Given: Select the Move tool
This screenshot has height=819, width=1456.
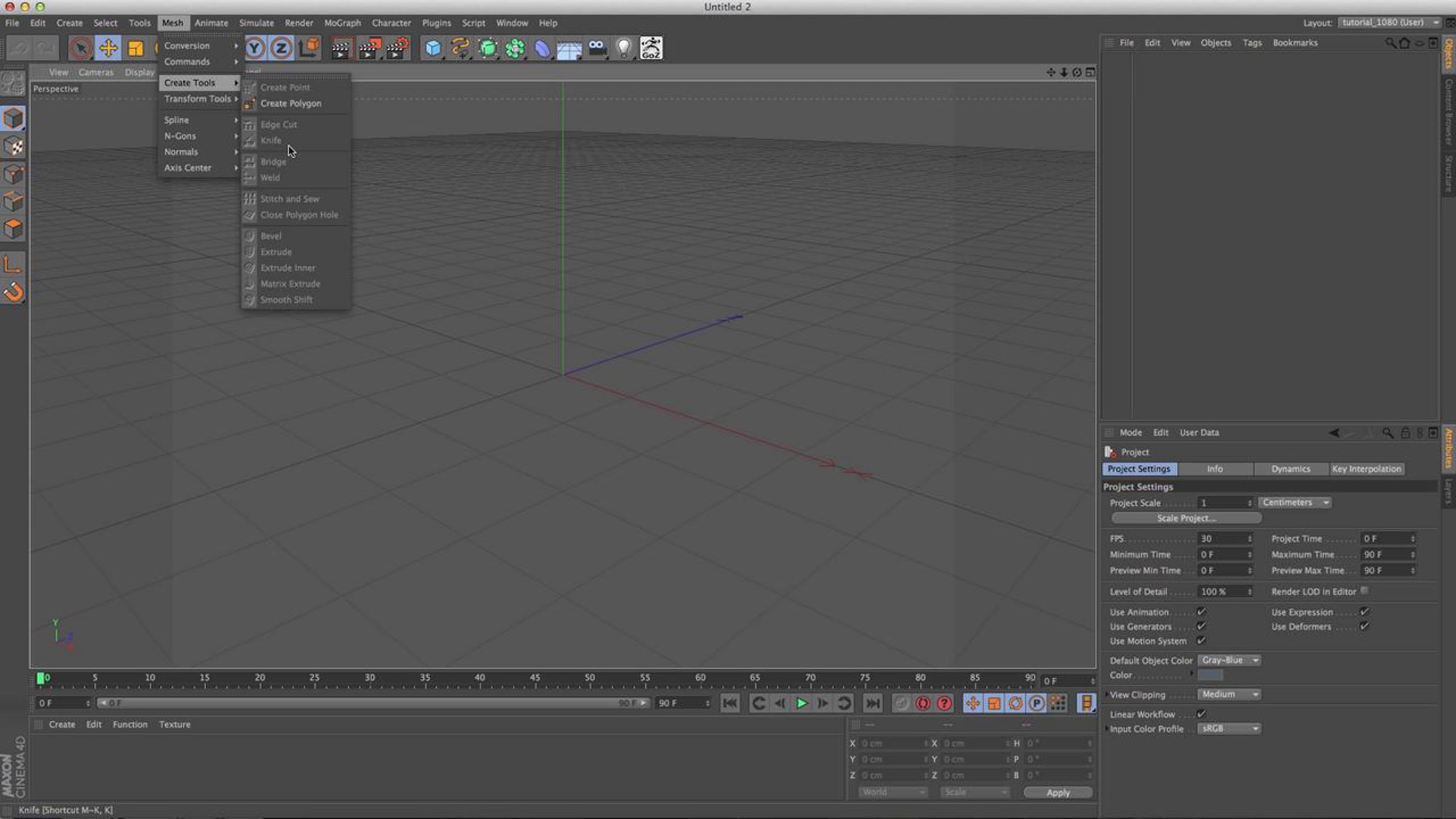Looking at the screenshot, I should pyautogui.click(x=108, y=48).
